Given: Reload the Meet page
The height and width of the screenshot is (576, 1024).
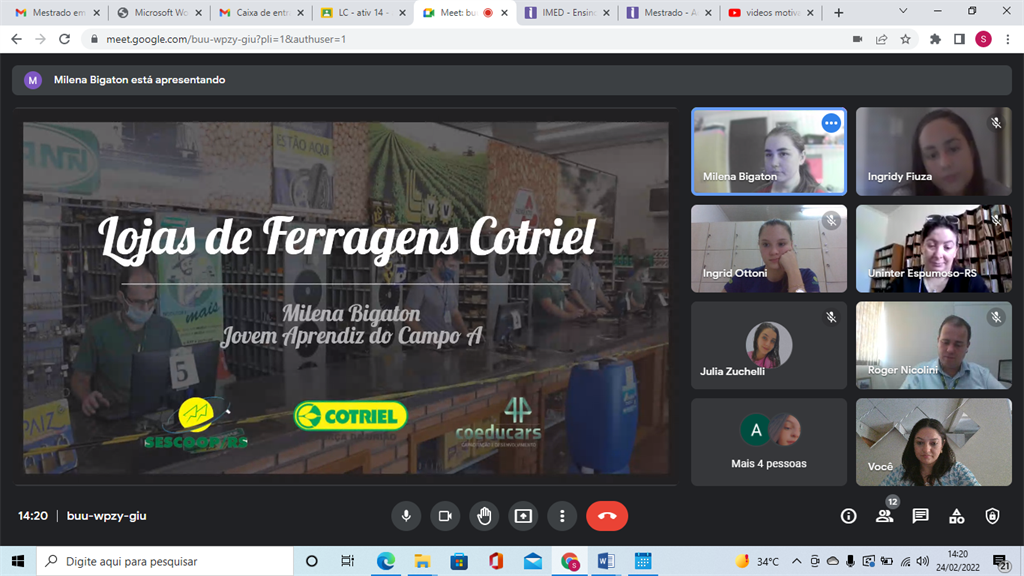Looking at the screenshot, I should pos(64,39).
